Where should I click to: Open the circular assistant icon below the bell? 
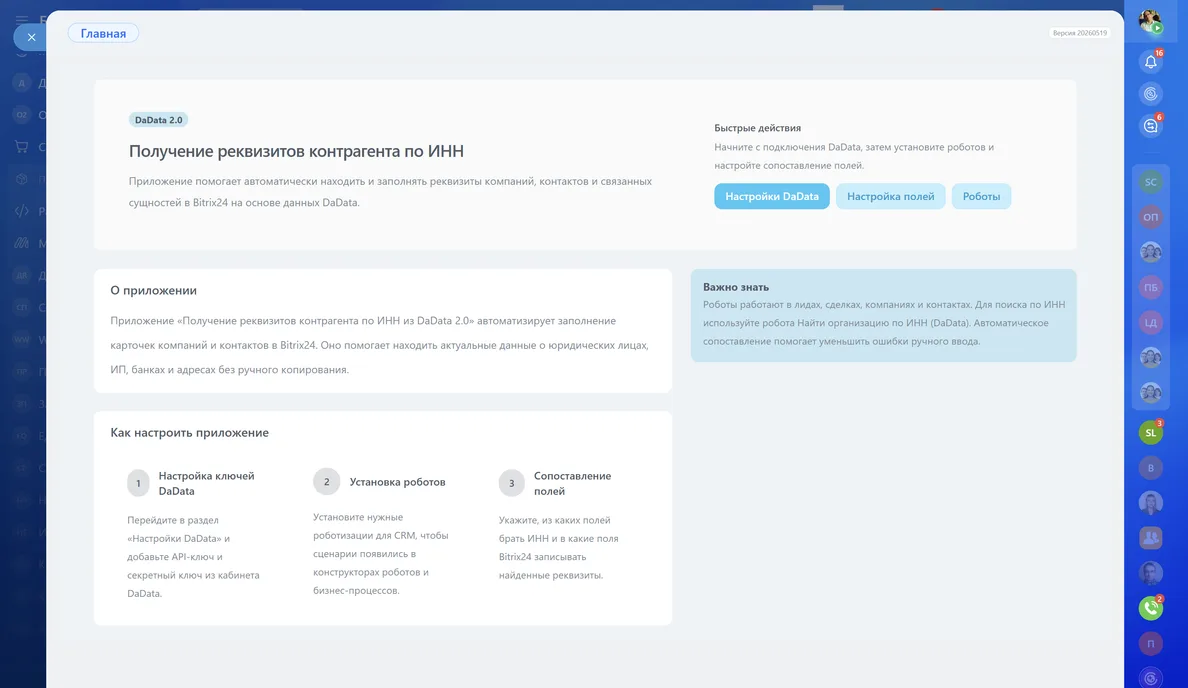tap(1150, 94)
